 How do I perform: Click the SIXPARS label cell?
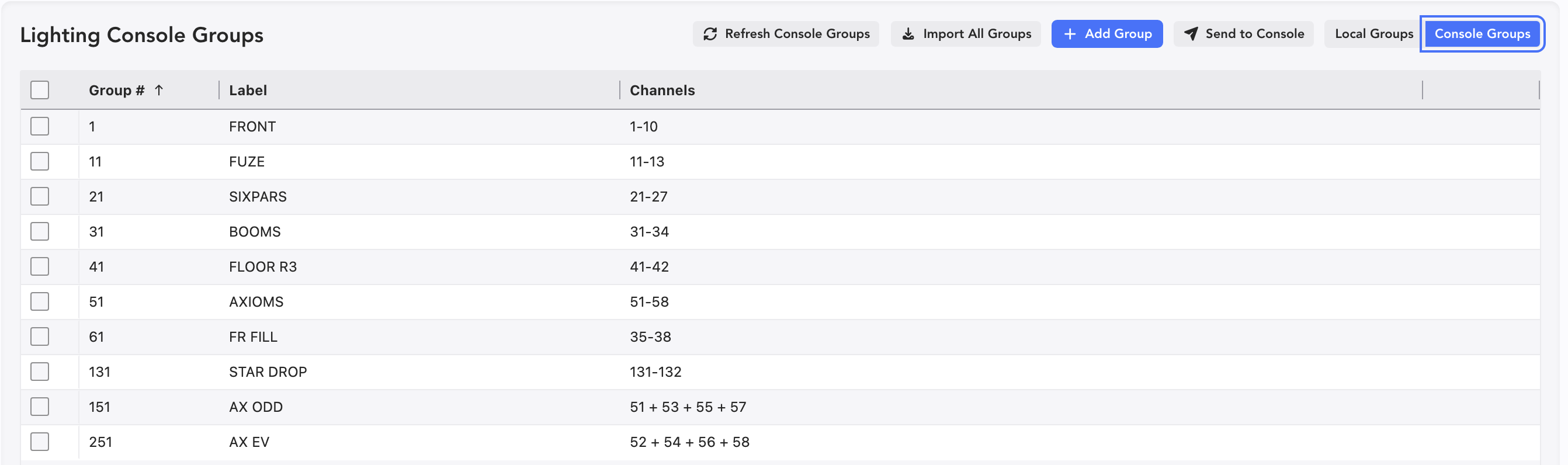pyautogui.click(x=258, y=197)
